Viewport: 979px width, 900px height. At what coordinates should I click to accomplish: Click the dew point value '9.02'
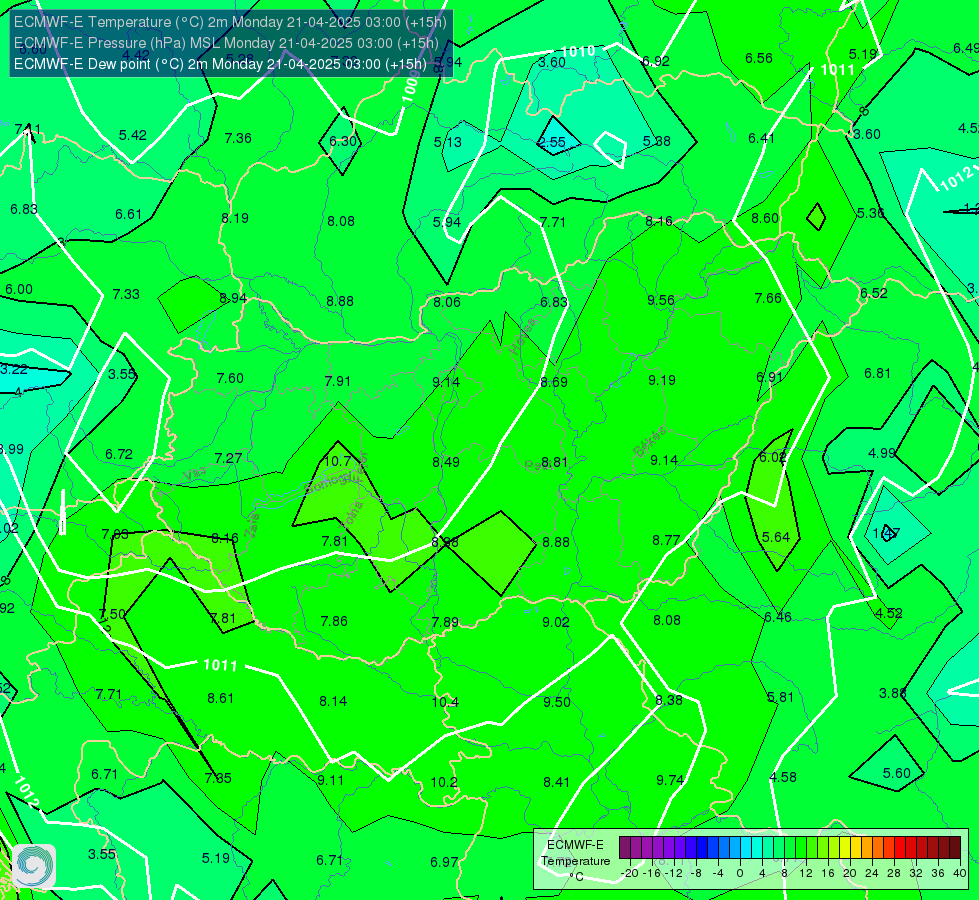(x=556, y=622)
